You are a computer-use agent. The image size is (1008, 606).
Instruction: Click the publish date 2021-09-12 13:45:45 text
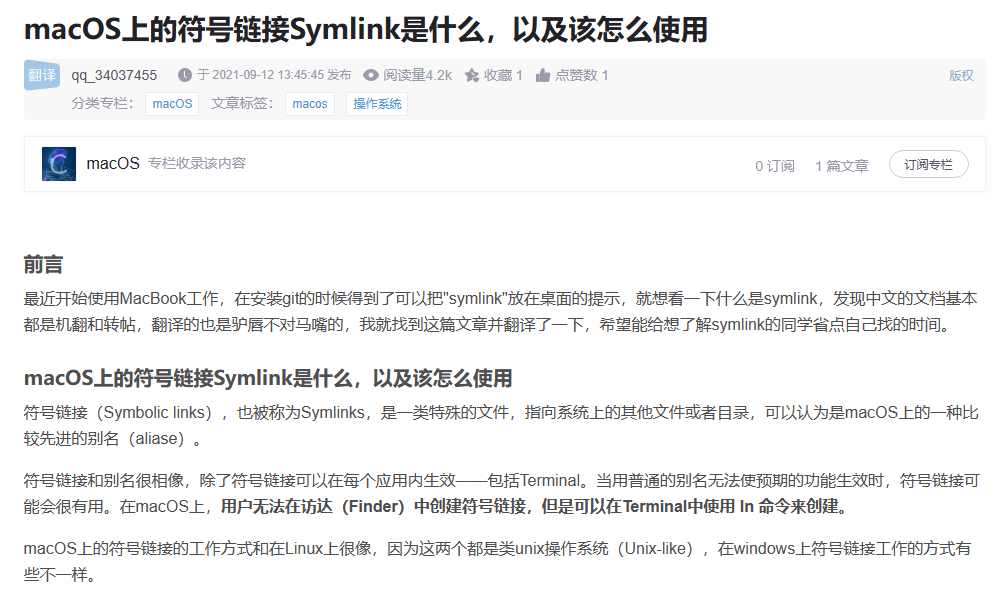(274, 75)
